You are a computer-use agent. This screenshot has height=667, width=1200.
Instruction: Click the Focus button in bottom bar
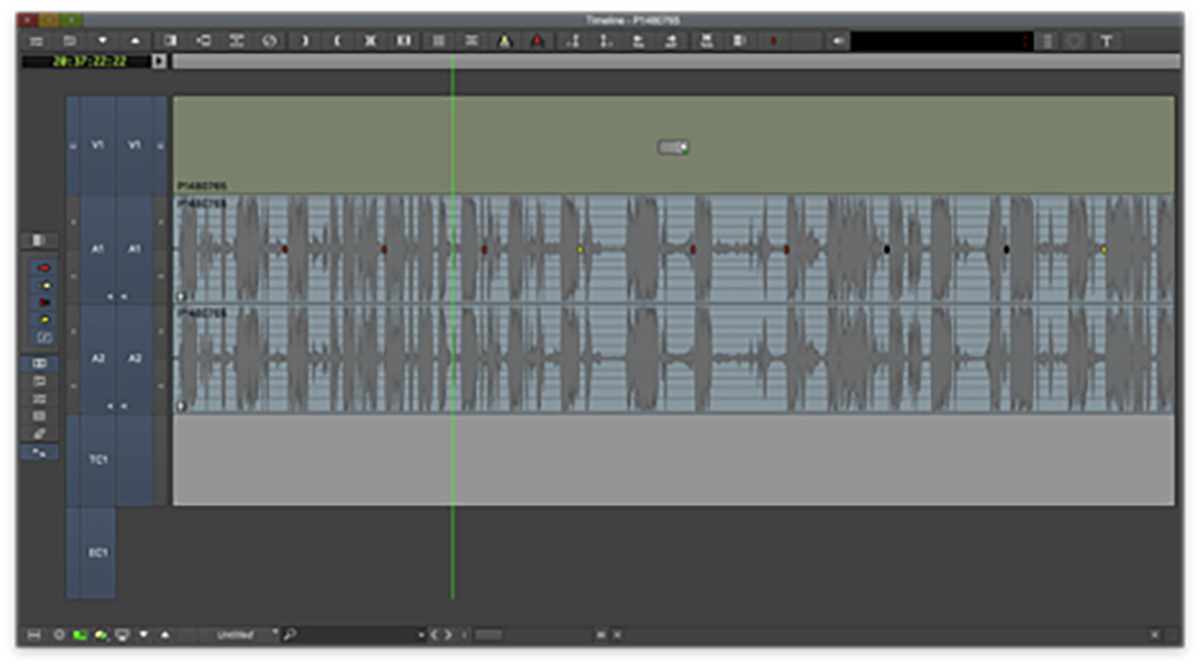pyautogui.click(x=35, y=635)
